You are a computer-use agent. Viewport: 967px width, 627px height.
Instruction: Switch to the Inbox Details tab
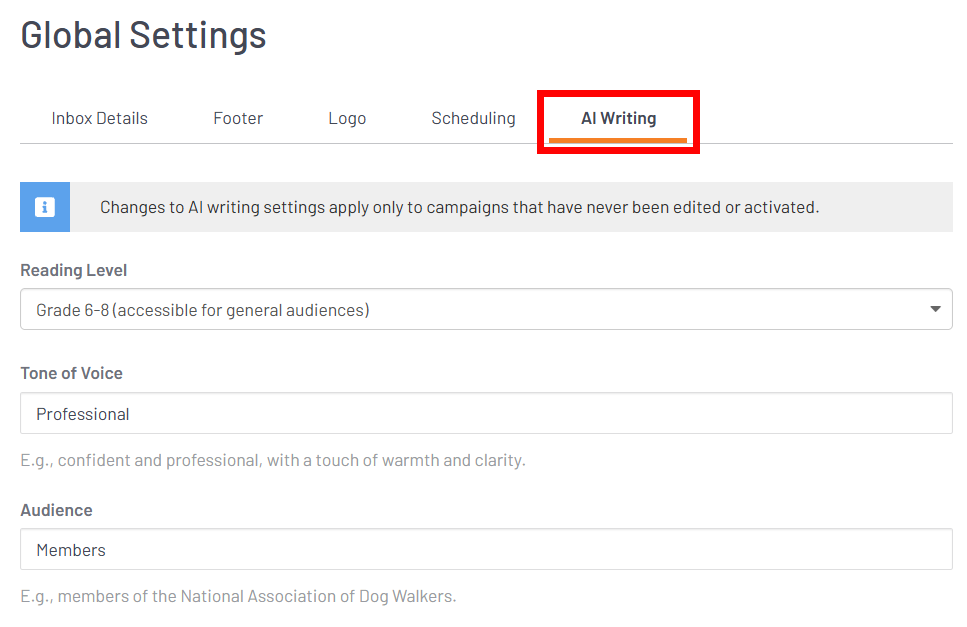(x=99, y=118)
